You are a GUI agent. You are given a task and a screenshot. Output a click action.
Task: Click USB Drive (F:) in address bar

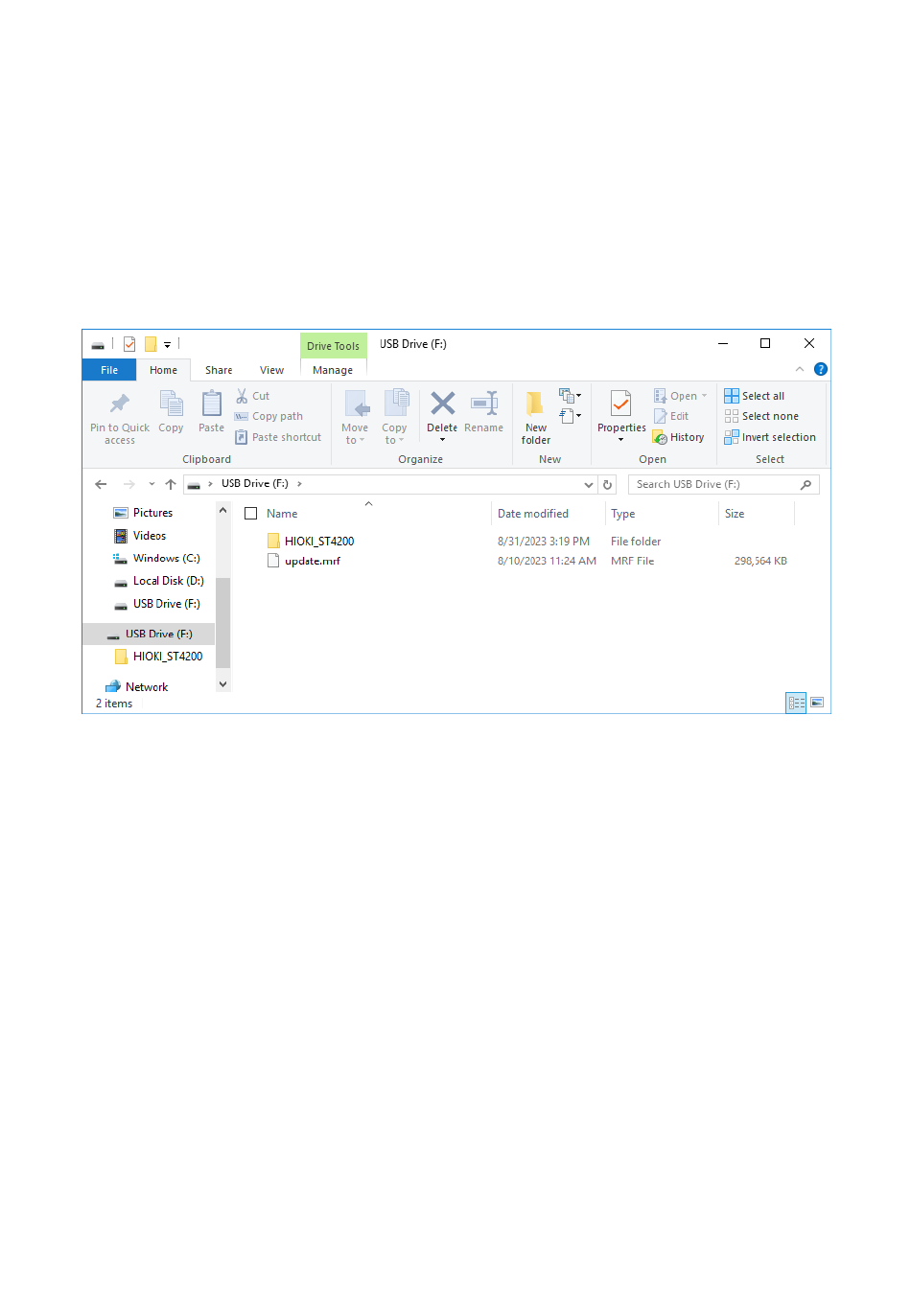coord(255,483)
